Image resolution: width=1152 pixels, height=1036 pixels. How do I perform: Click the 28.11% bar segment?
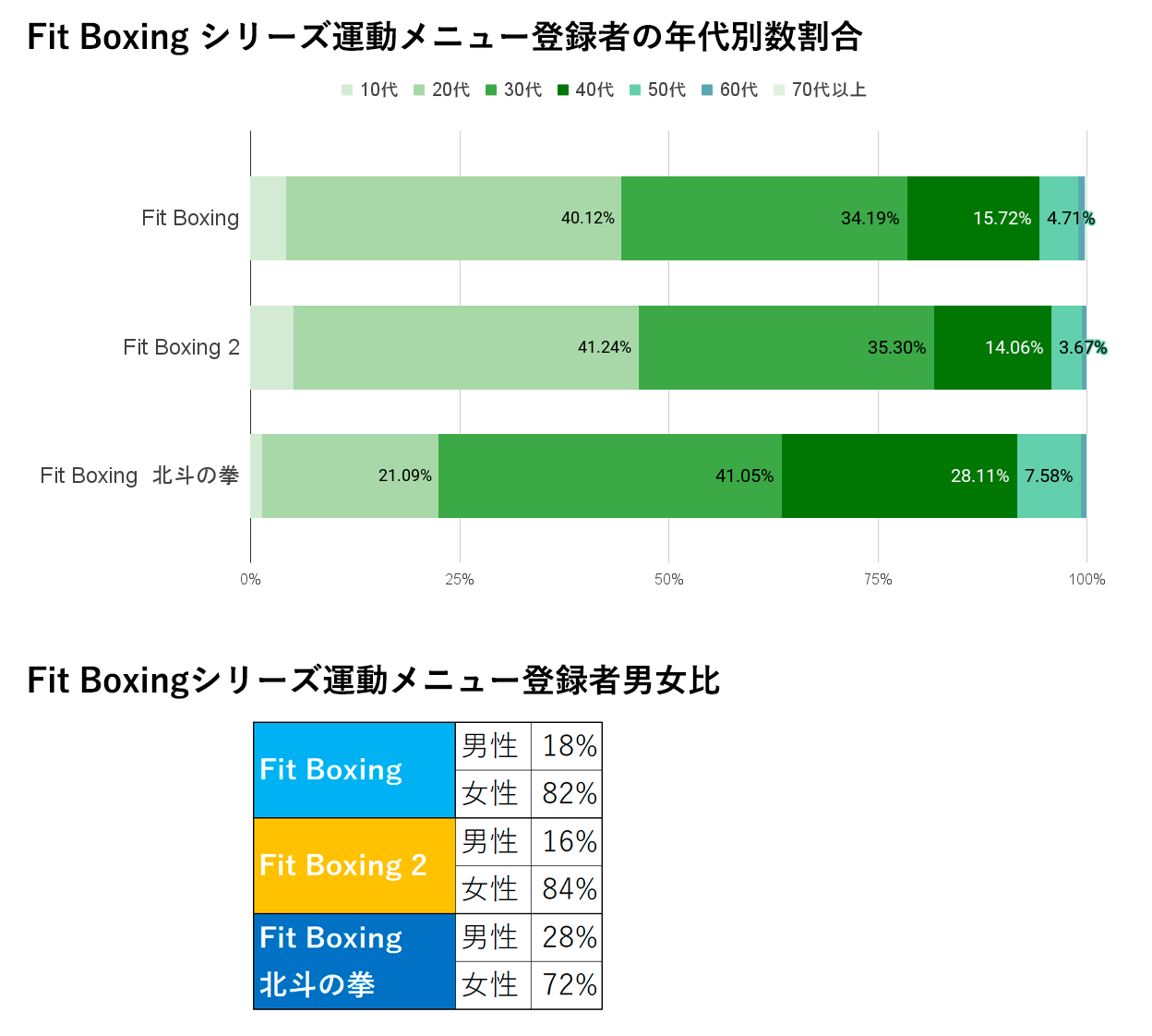(899, 476)
